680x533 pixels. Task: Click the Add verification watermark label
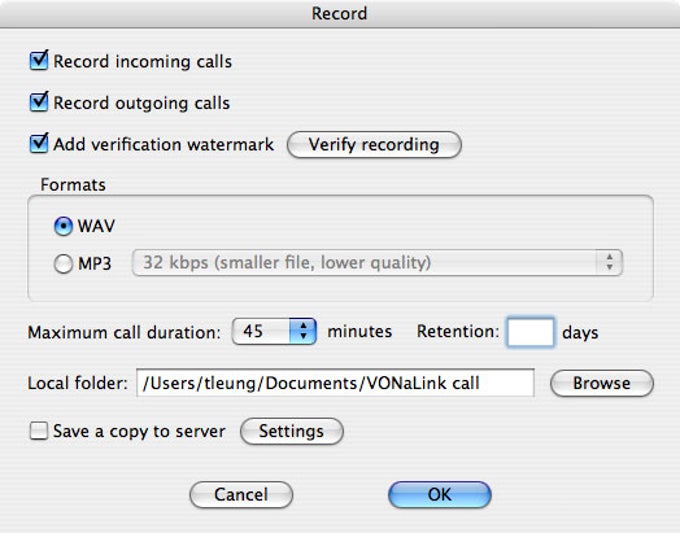[163, 145]
